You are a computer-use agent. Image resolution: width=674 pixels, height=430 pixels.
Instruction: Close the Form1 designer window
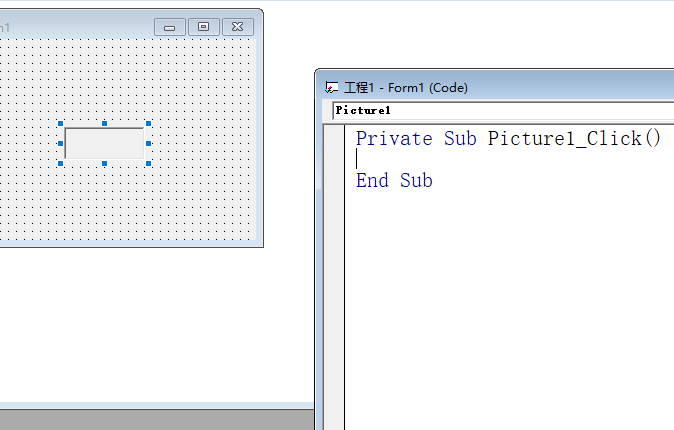point(236,27)
